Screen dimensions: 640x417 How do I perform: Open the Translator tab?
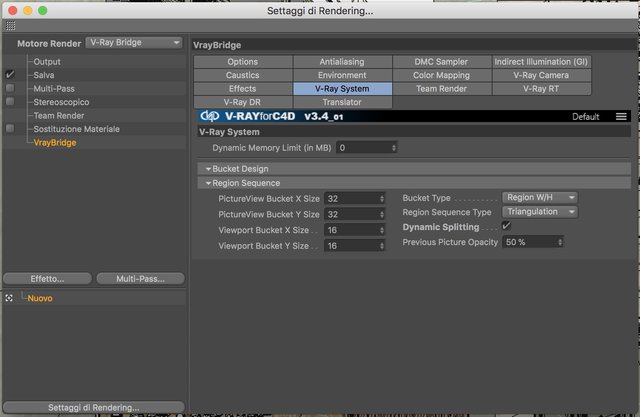click(342, 102)
